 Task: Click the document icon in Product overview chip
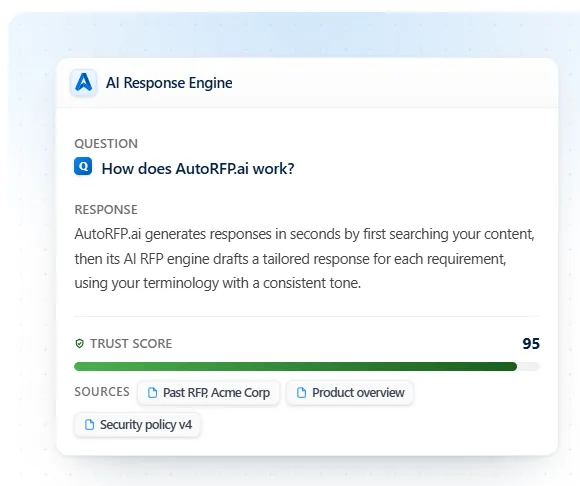[301, 392]
